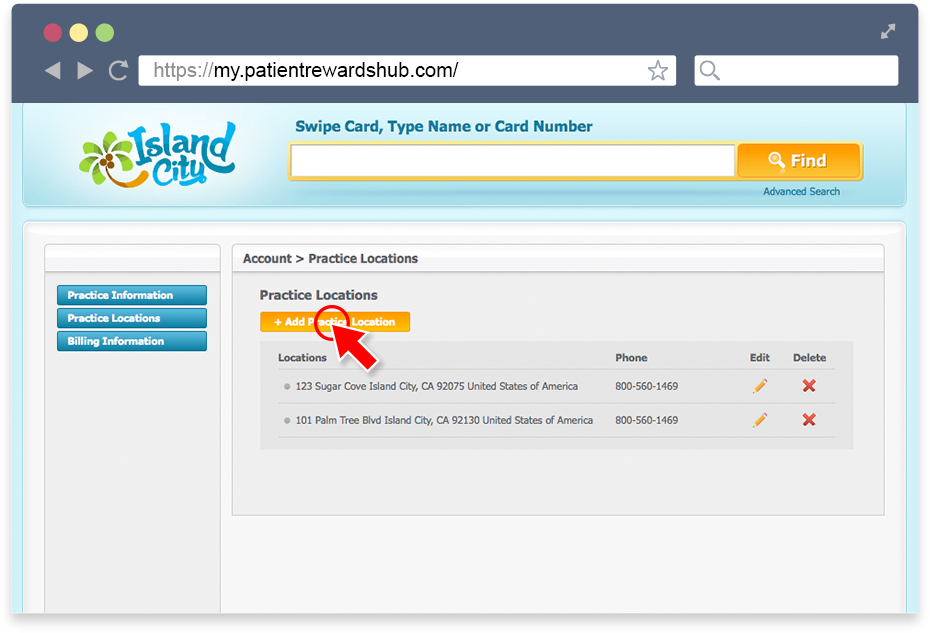
Task: Reload the page with the refresh icon
Action: [x=119, y=71]
